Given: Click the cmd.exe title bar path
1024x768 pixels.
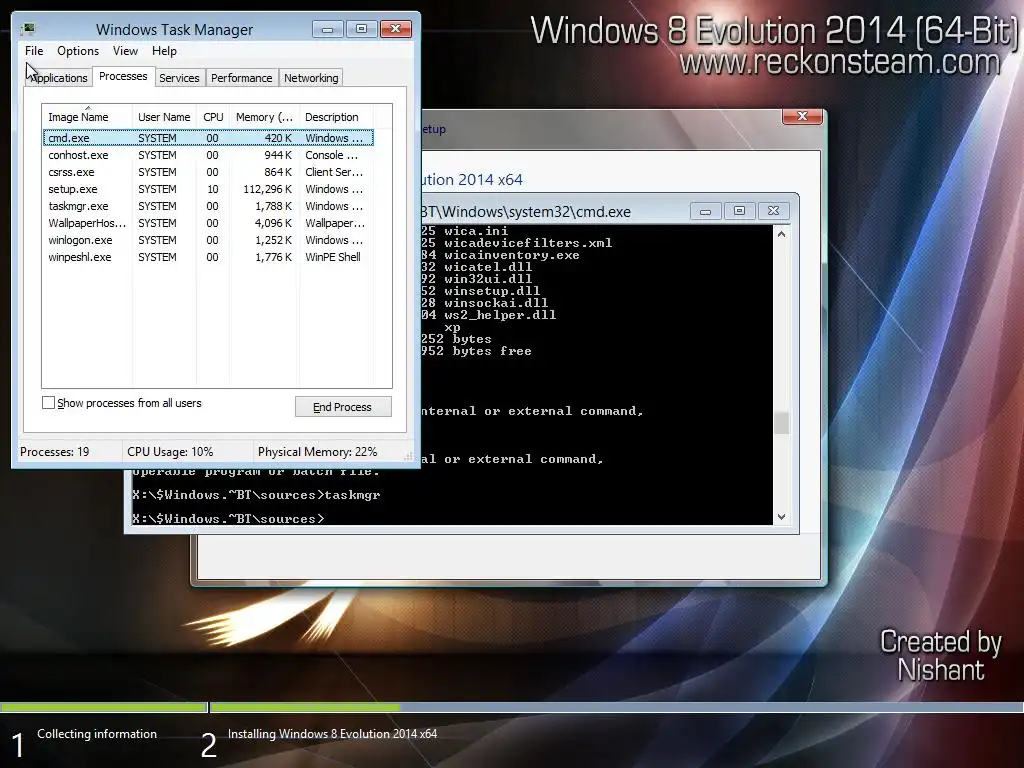Looking at the screenshot, I should tap(525, 212).
